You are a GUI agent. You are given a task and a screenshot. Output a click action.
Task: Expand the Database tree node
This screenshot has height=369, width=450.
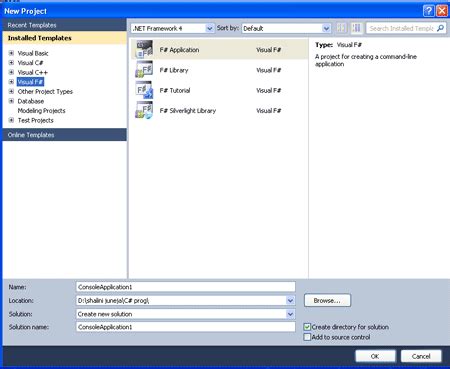11,101
